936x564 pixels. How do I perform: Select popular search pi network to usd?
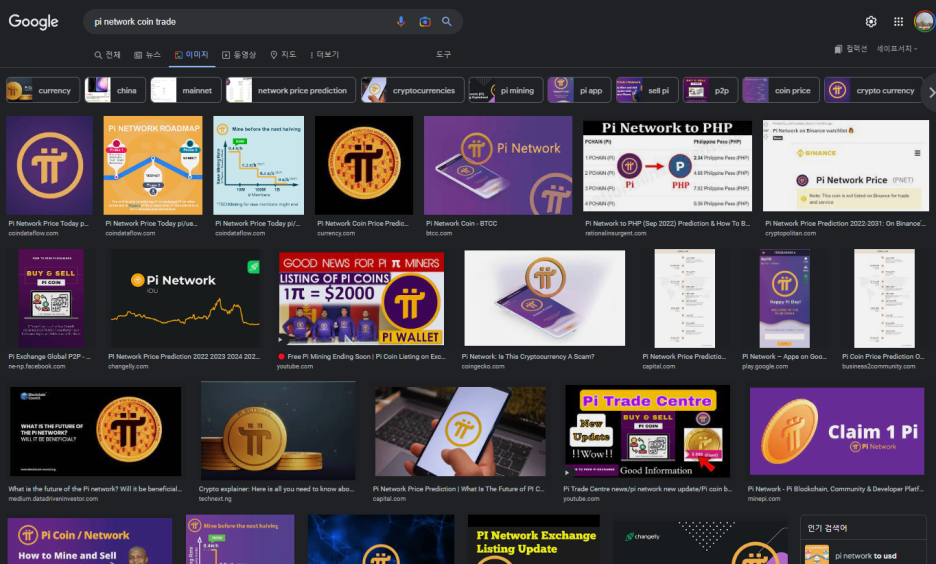pyautogui.click(x=863, y=556)
